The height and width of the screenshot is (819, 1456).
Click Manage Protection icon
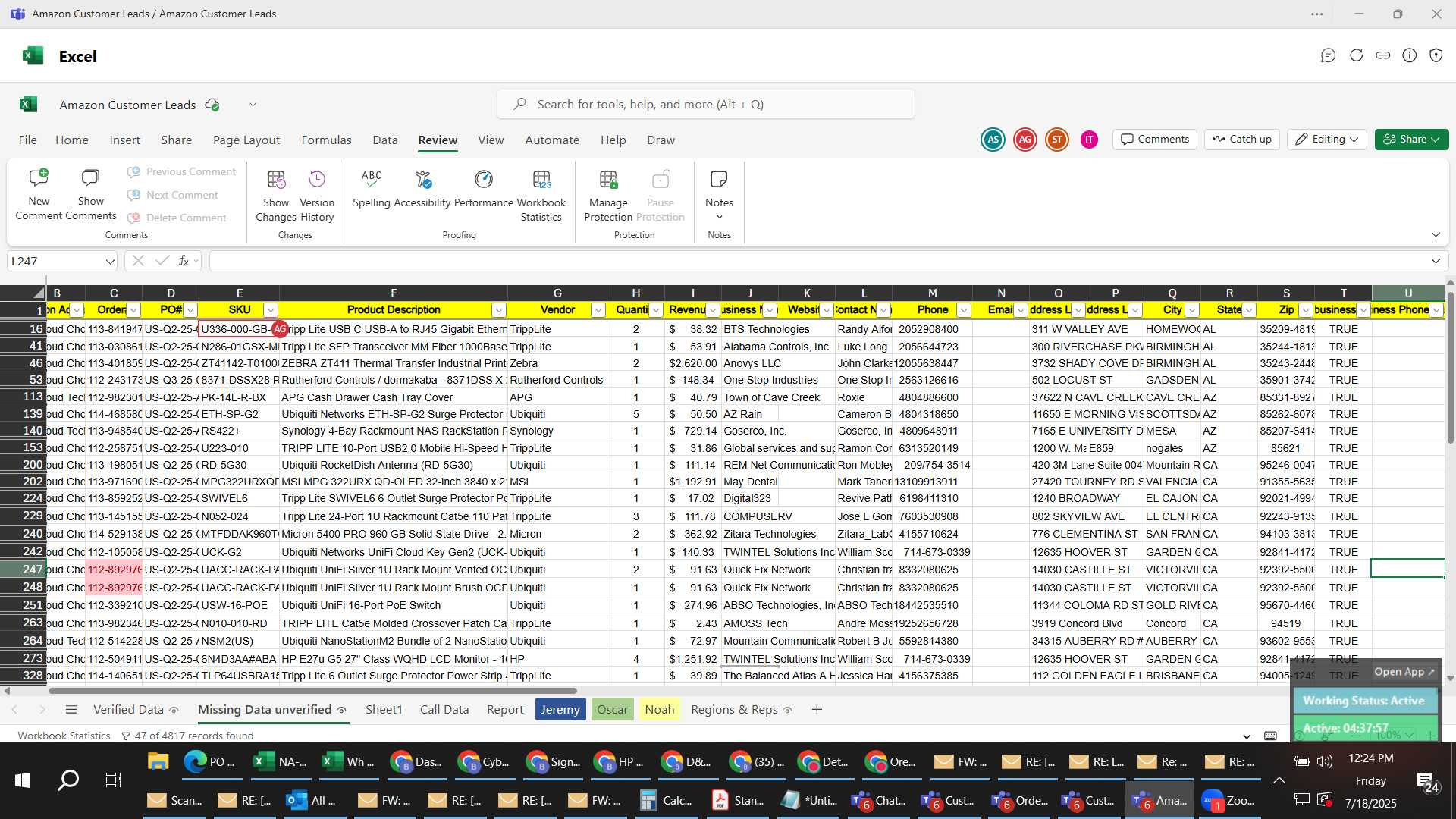tap(608, 180)
